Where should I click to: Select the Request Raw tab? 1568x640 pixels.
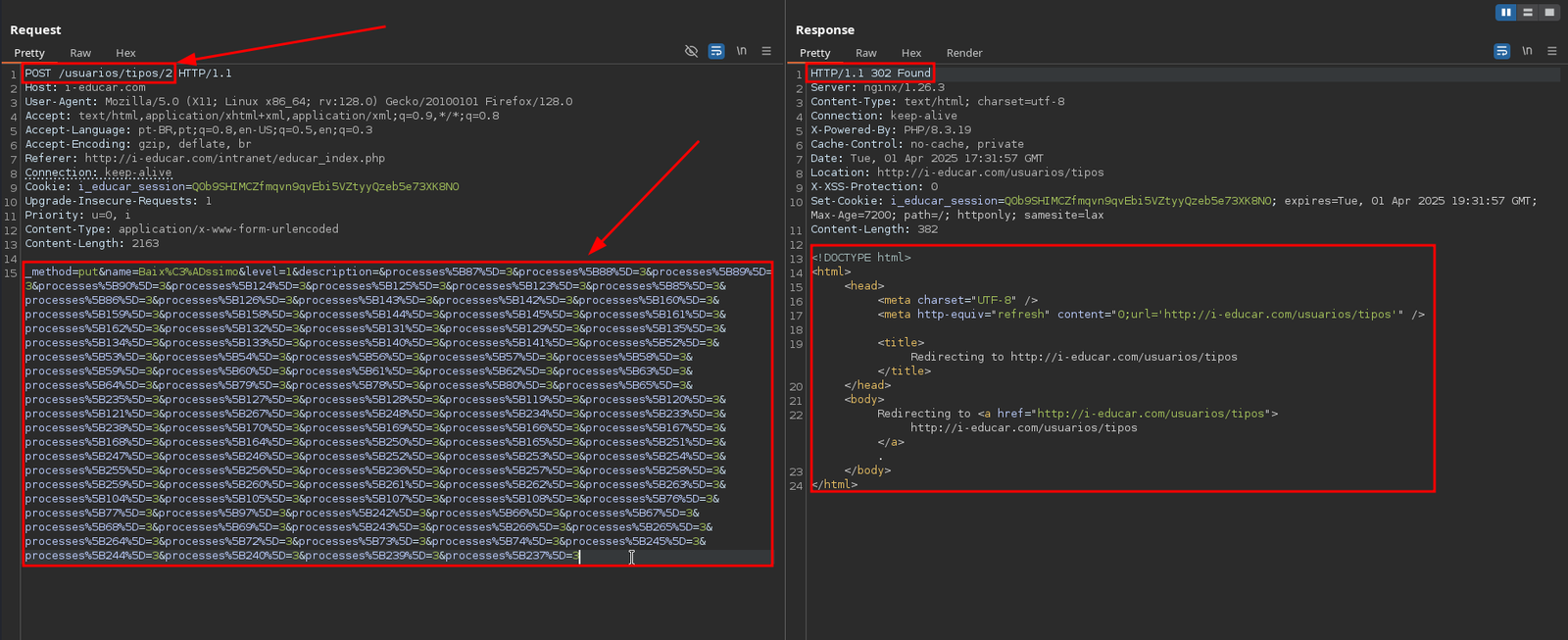[x=80, y=53]
